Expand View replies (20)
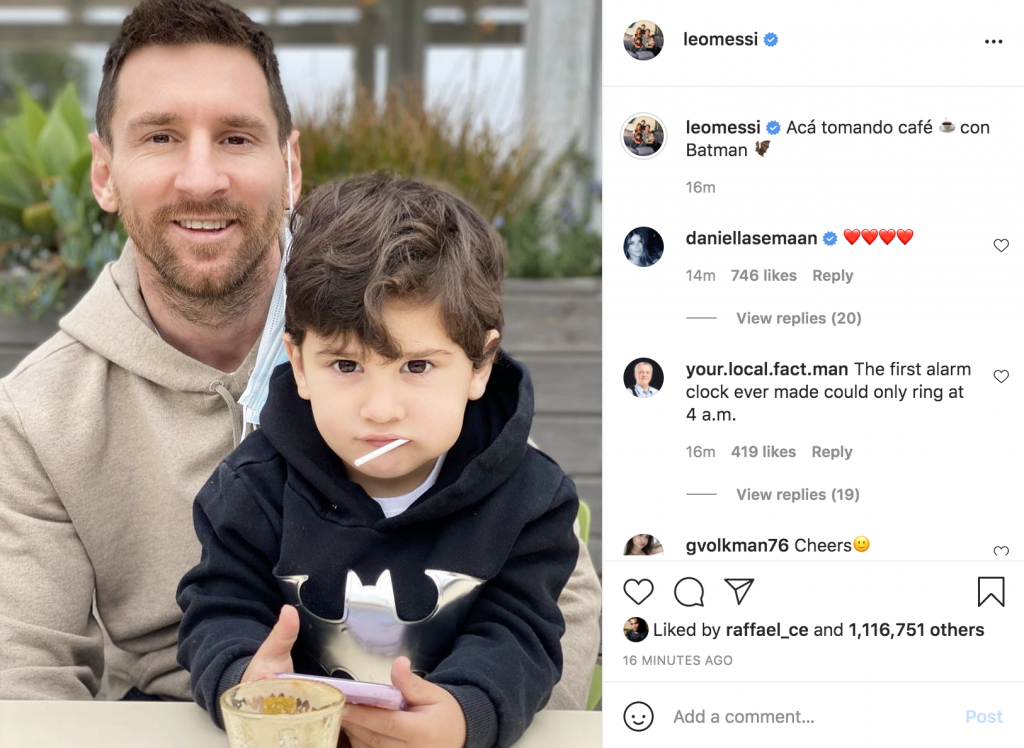 799,318
